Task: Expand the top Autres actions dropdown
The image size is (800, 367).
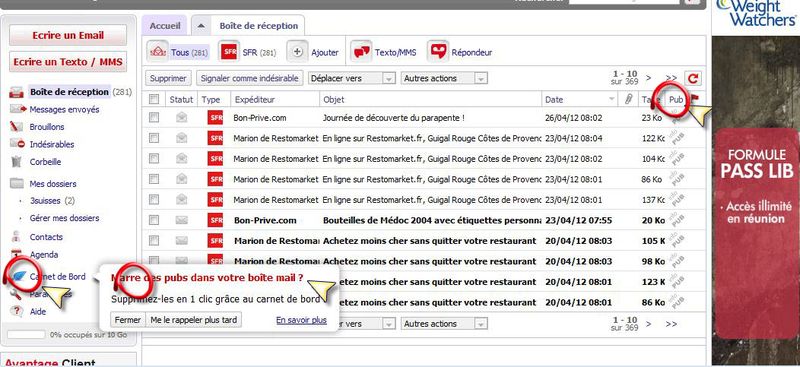Action: point(444,78)
